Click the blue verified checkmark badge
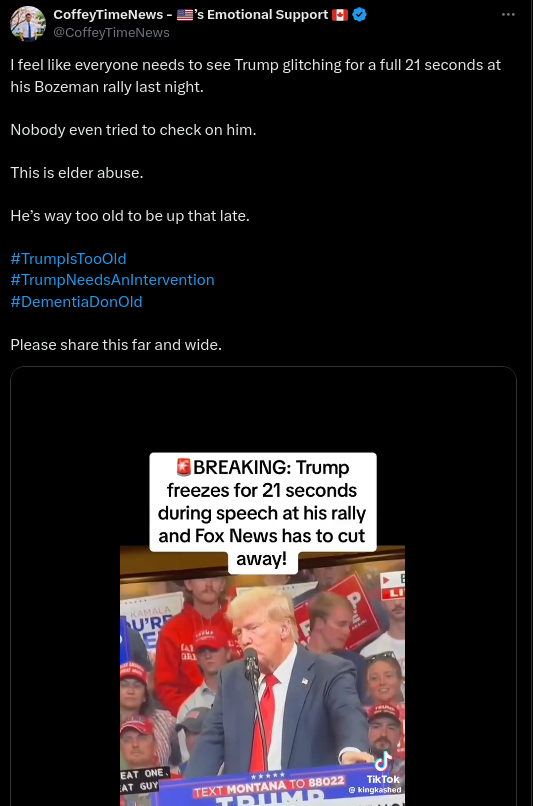Image resolution: width=533 pixels, height=806 pixels. click(x=359, y=14)
